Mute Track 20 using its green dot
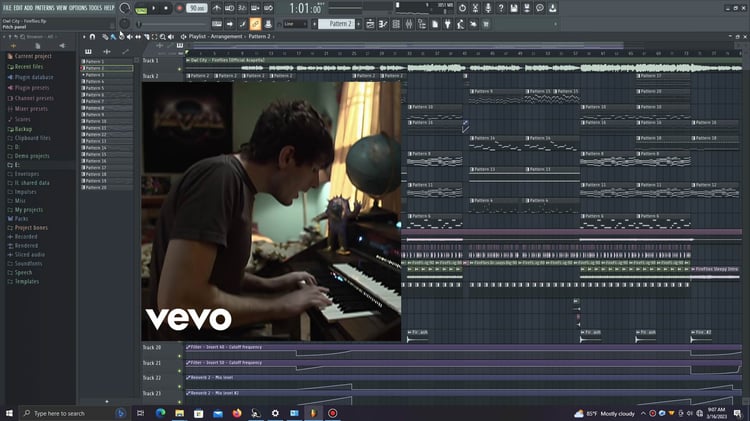The width and height of the screenshot is (750, 421). [x=180, y=356]
